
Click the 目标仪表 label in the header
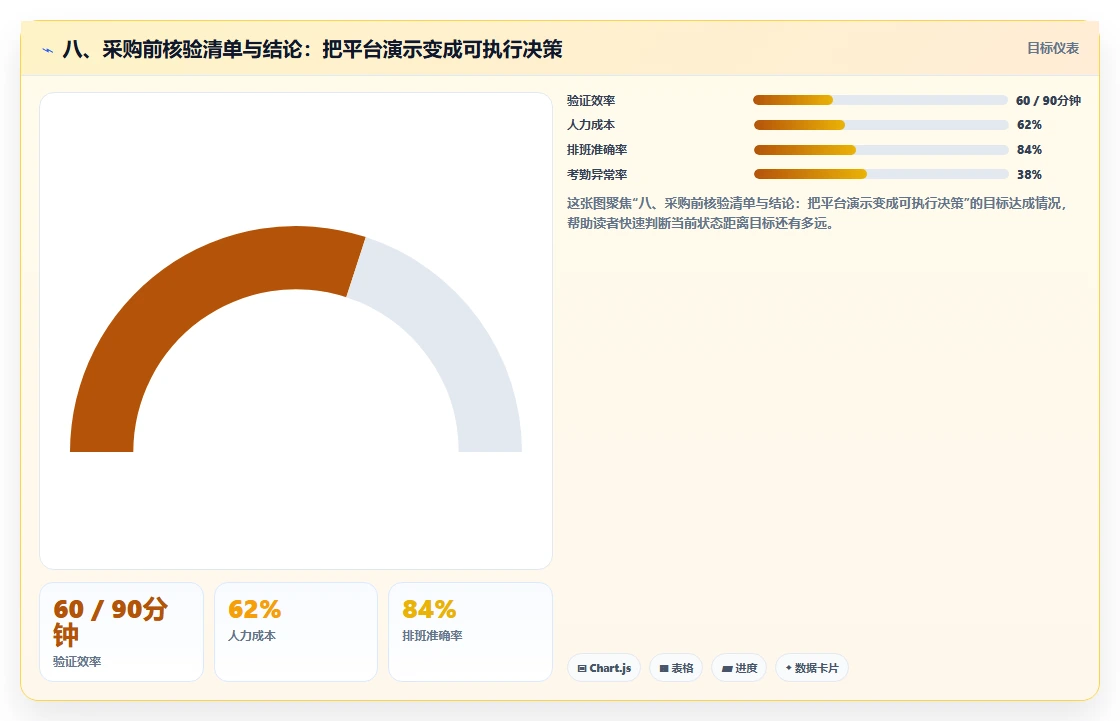[x=1053, y=48]
